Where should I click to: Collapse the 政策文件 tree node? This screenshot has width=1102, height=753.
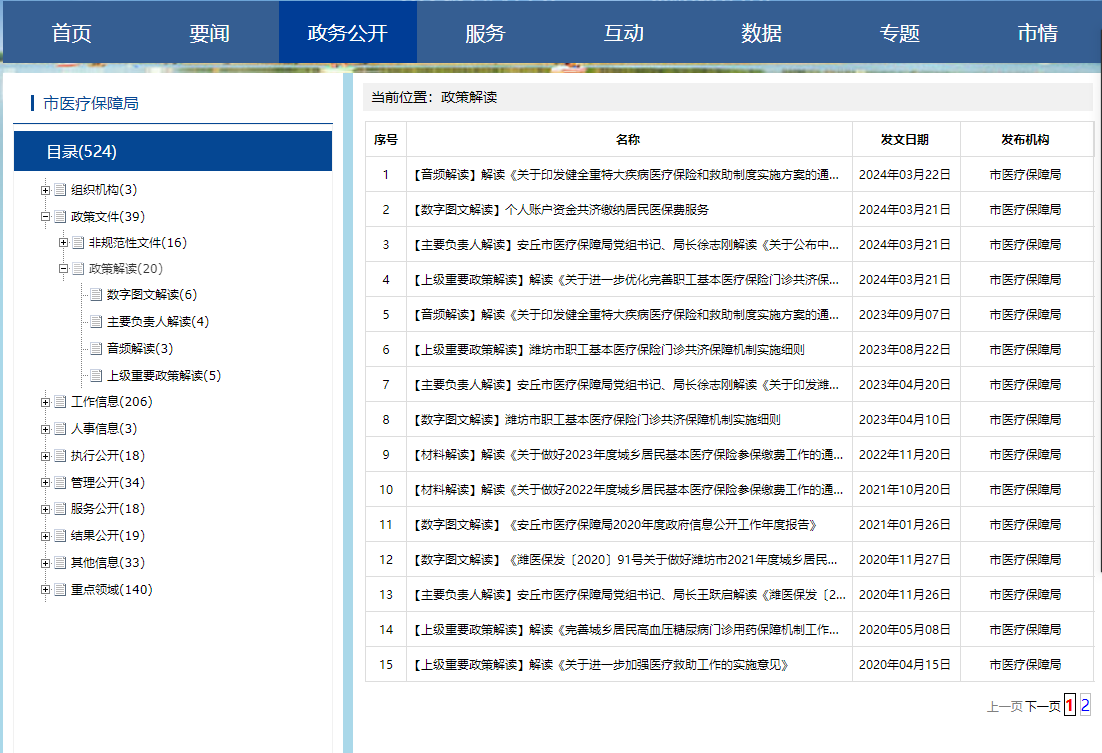(45, 217)
